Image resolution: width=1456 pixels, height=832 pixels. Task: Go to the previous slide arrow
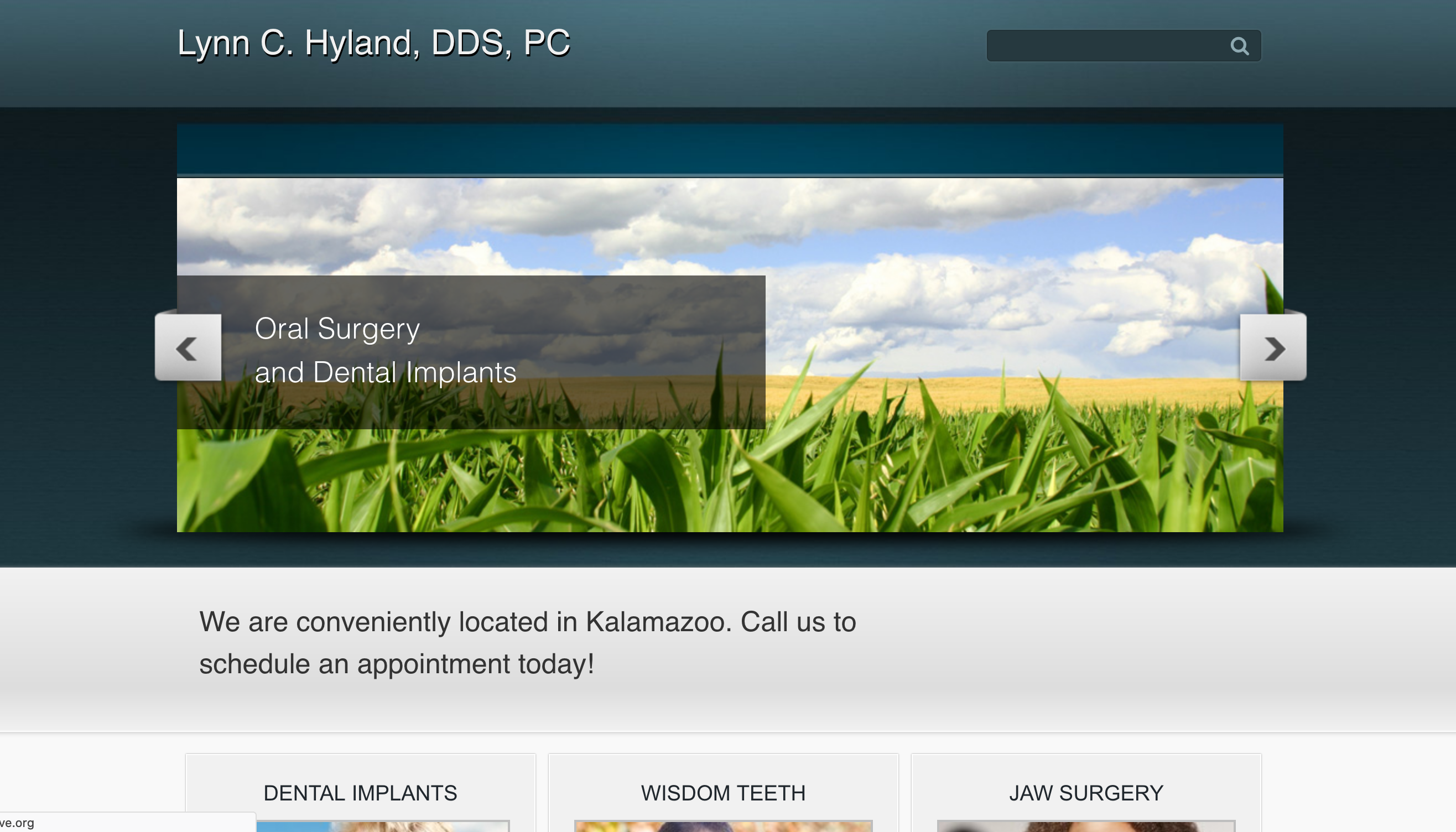click(188, 347)
